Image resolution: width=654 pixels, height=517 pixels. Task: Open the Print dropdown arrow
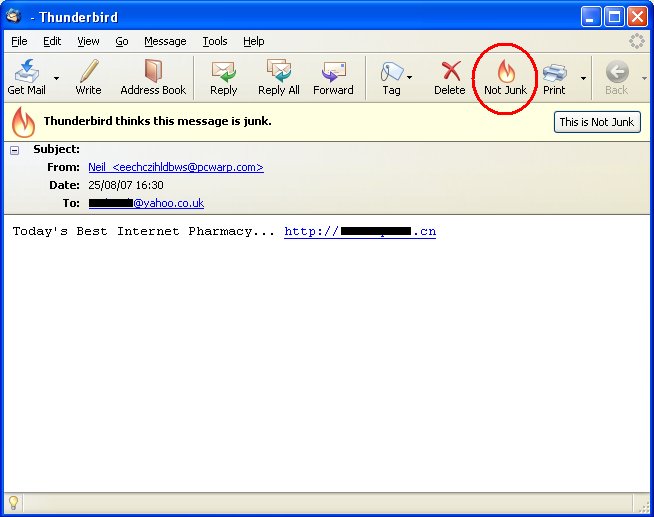pos(584,78)
